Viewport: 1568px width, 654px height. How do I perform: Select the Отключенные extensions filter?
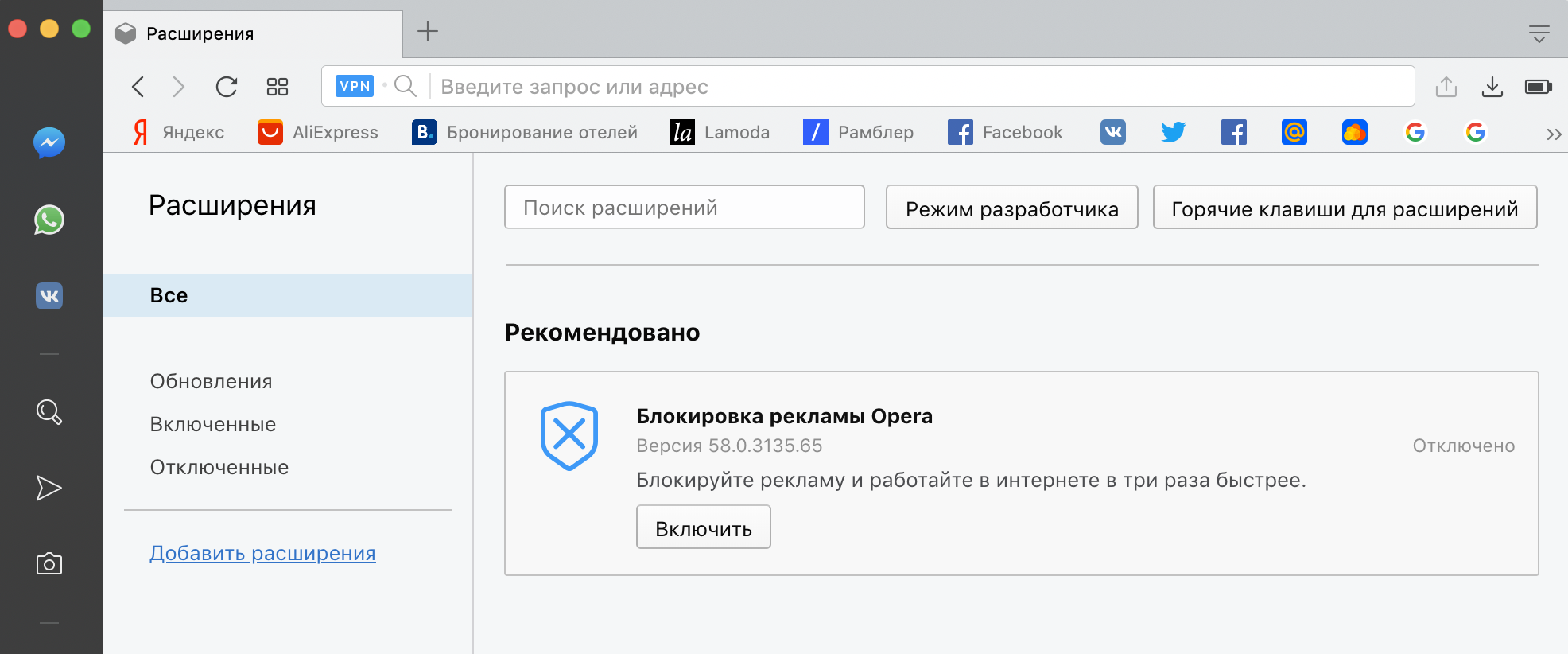tap(219, 467)
